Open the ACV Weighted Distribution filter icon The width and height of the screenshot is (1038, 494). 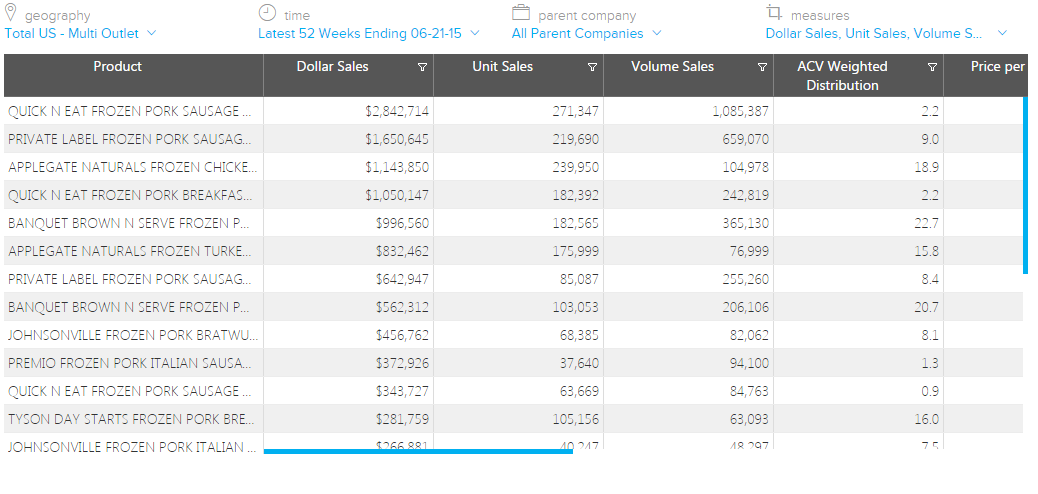coord(932,68)
